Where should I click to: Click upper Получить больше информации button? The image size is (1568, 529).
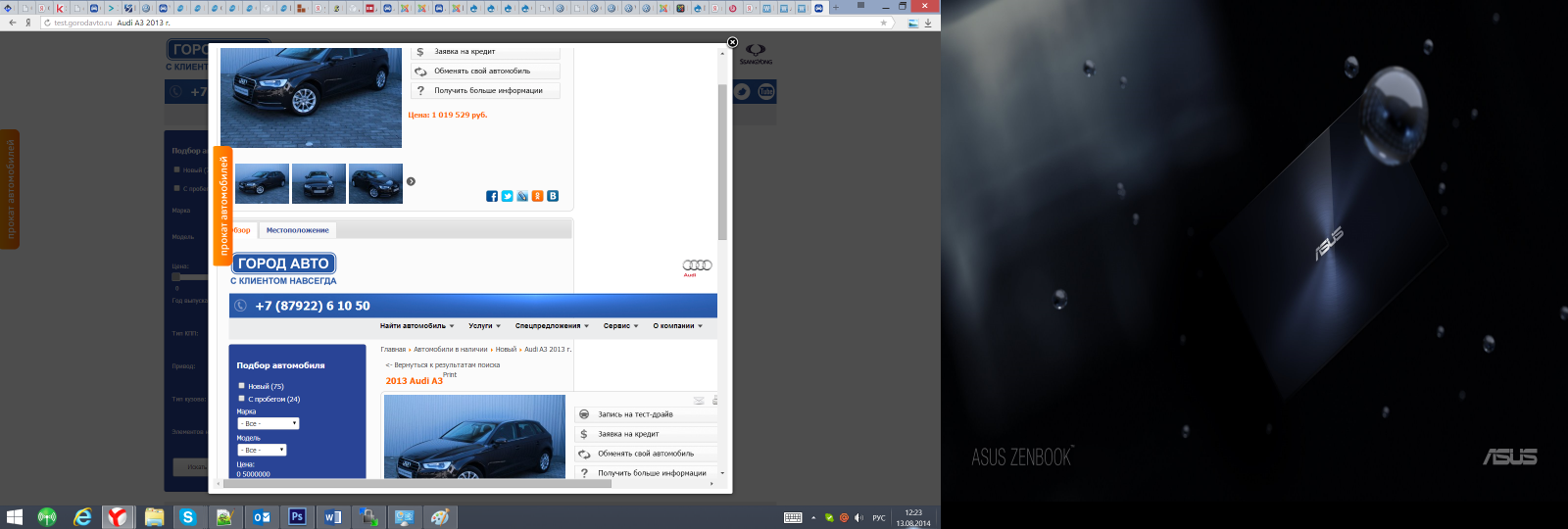click(485, 90)
